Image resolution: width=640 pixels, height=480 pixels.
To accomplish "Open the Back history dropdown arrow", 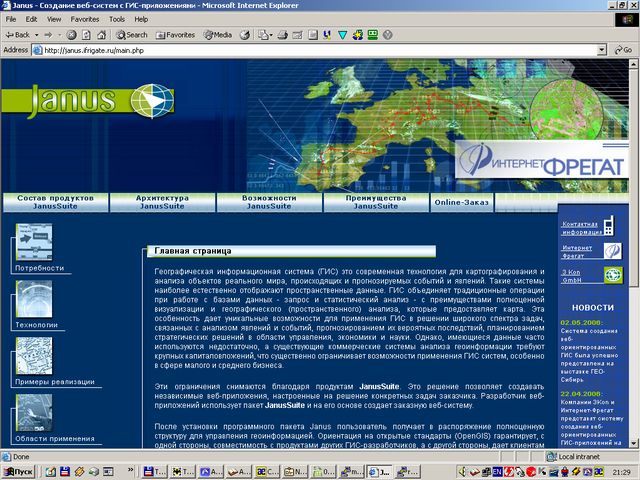I will [36, 35].
